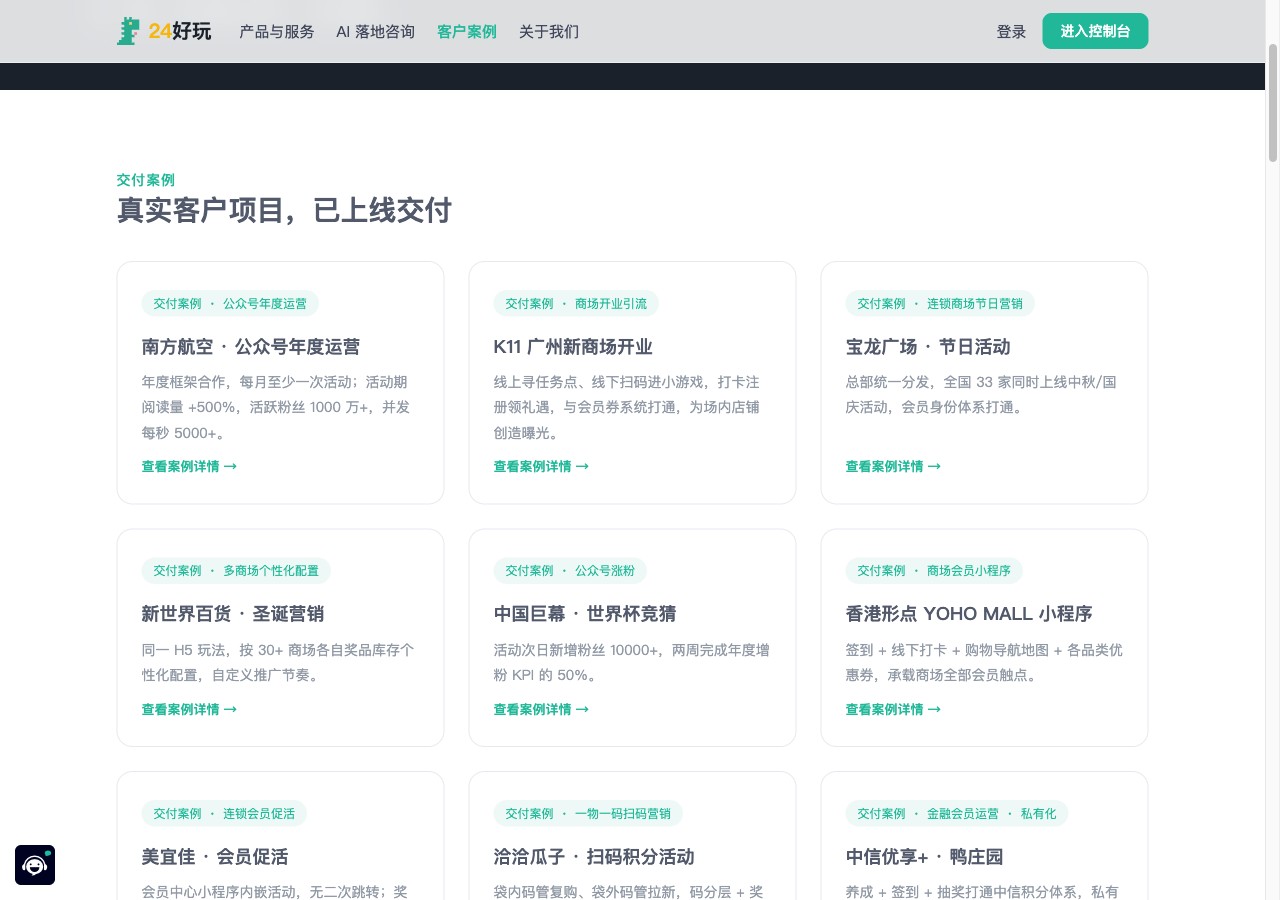Go to AI 落地咨询 page
This screenshot has height=900, width=1280.
[x=375, y=32]
